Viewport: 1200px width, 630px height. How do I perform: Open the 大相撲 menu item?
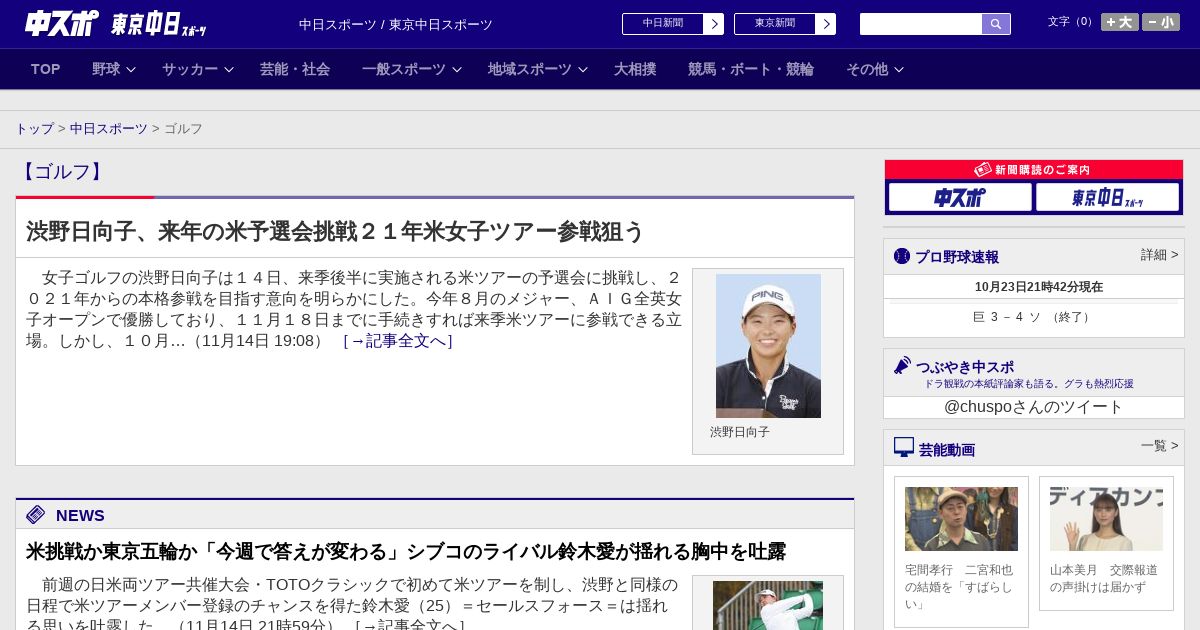(x=635, y=69)
